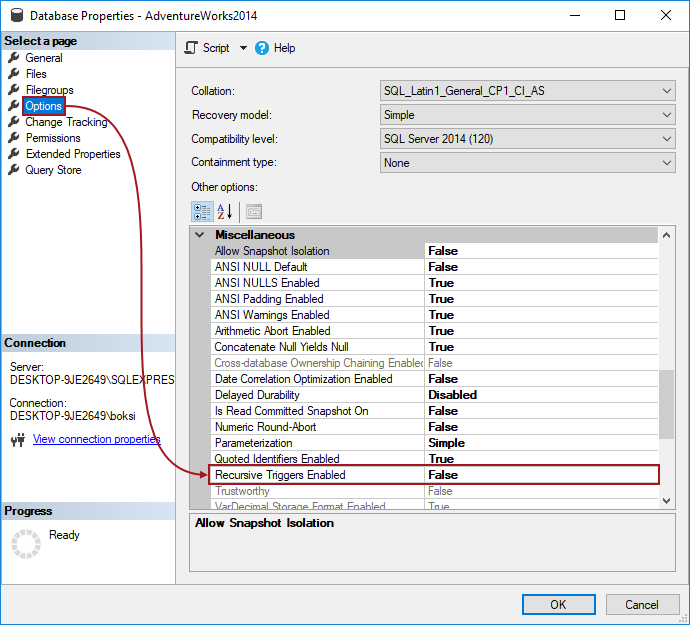Select ANSI NULLS Enabled row
Viewport: 690px width, 625px height.
[434, 283]
